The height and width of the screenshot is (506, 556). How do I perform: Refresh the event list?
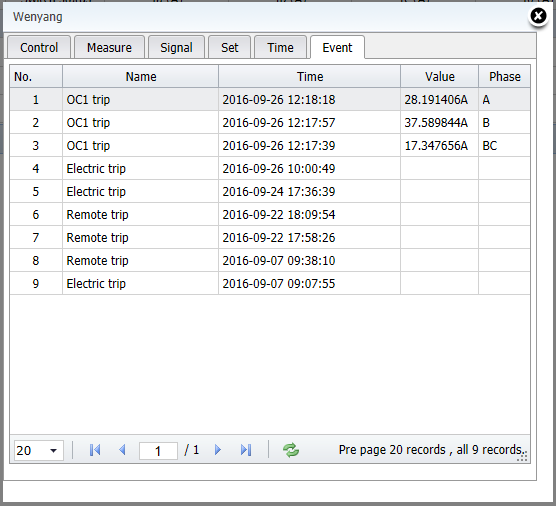point(291,450)
